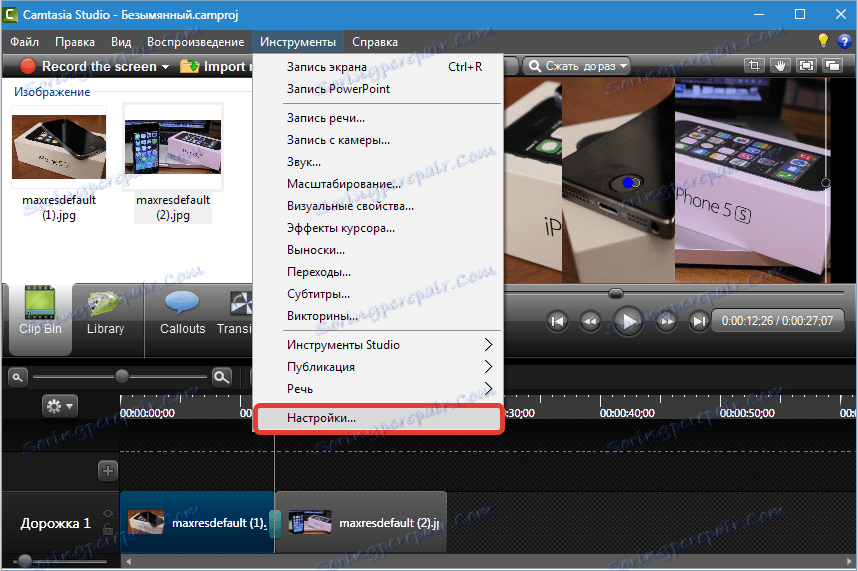Choose Масштабирование... from the menu

(x=378, y=184)
